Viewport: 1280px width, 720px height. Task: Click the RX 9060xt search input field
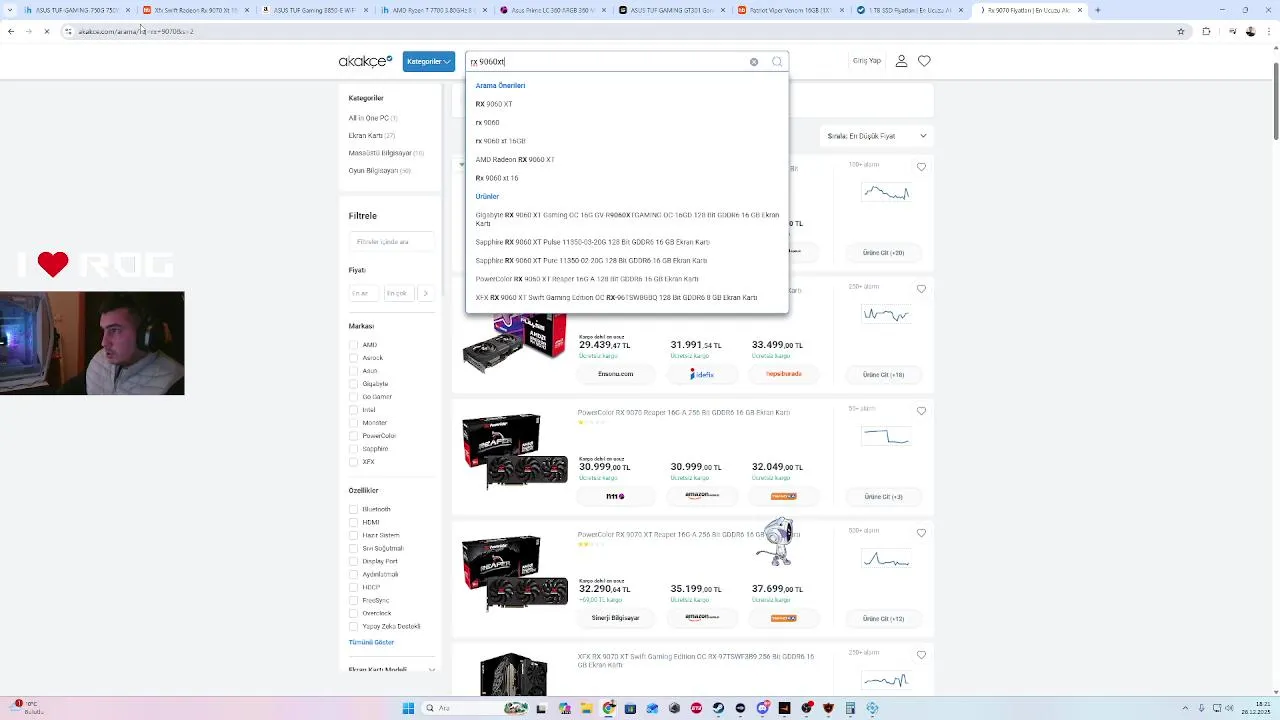[608, 62]
